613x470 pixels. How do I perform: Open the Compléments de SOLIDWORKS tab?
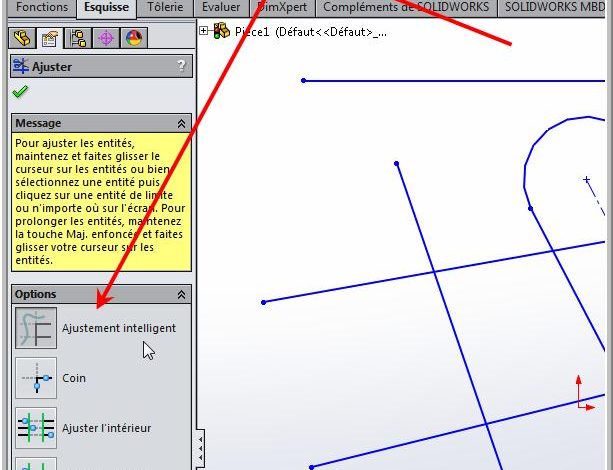click(x=406, y=8)
